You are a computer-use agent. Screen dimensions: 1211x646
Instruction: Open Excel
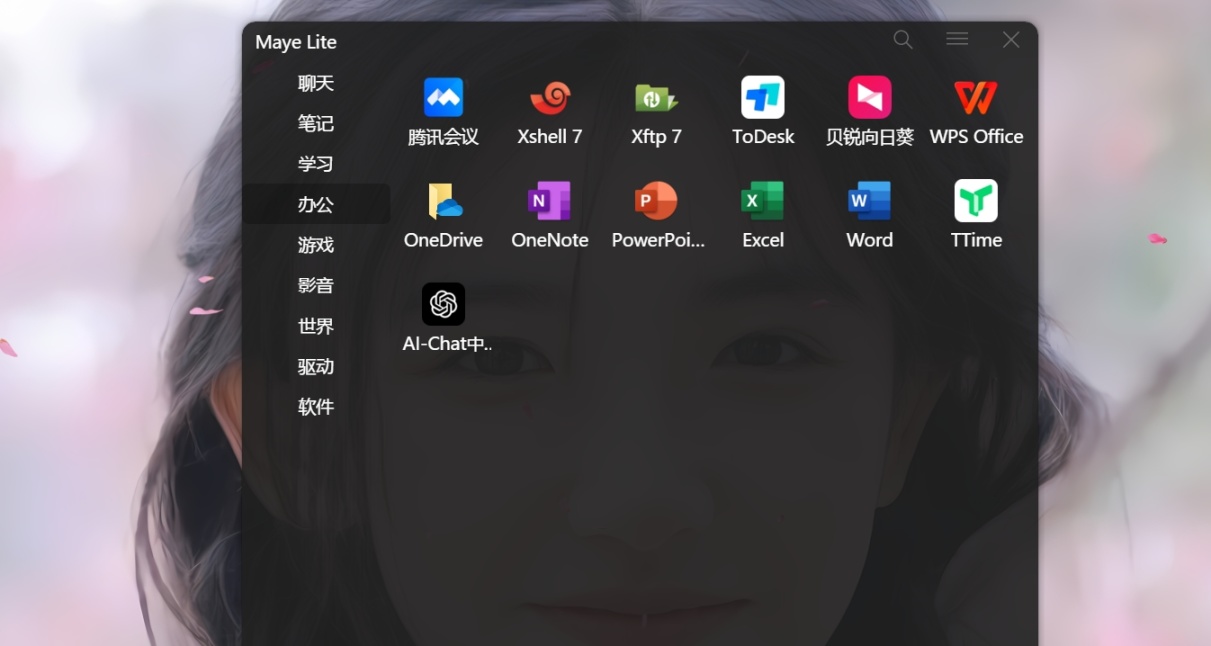pos(763,201)
